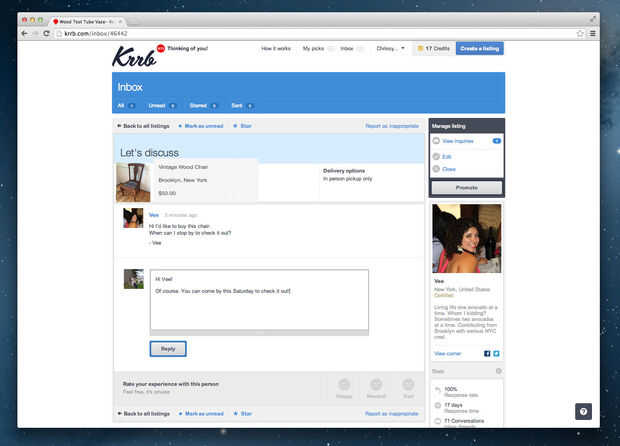Click the browser address bar
Image resolution: width=620 pixels, height=446 pixels.
click(315, 34)
